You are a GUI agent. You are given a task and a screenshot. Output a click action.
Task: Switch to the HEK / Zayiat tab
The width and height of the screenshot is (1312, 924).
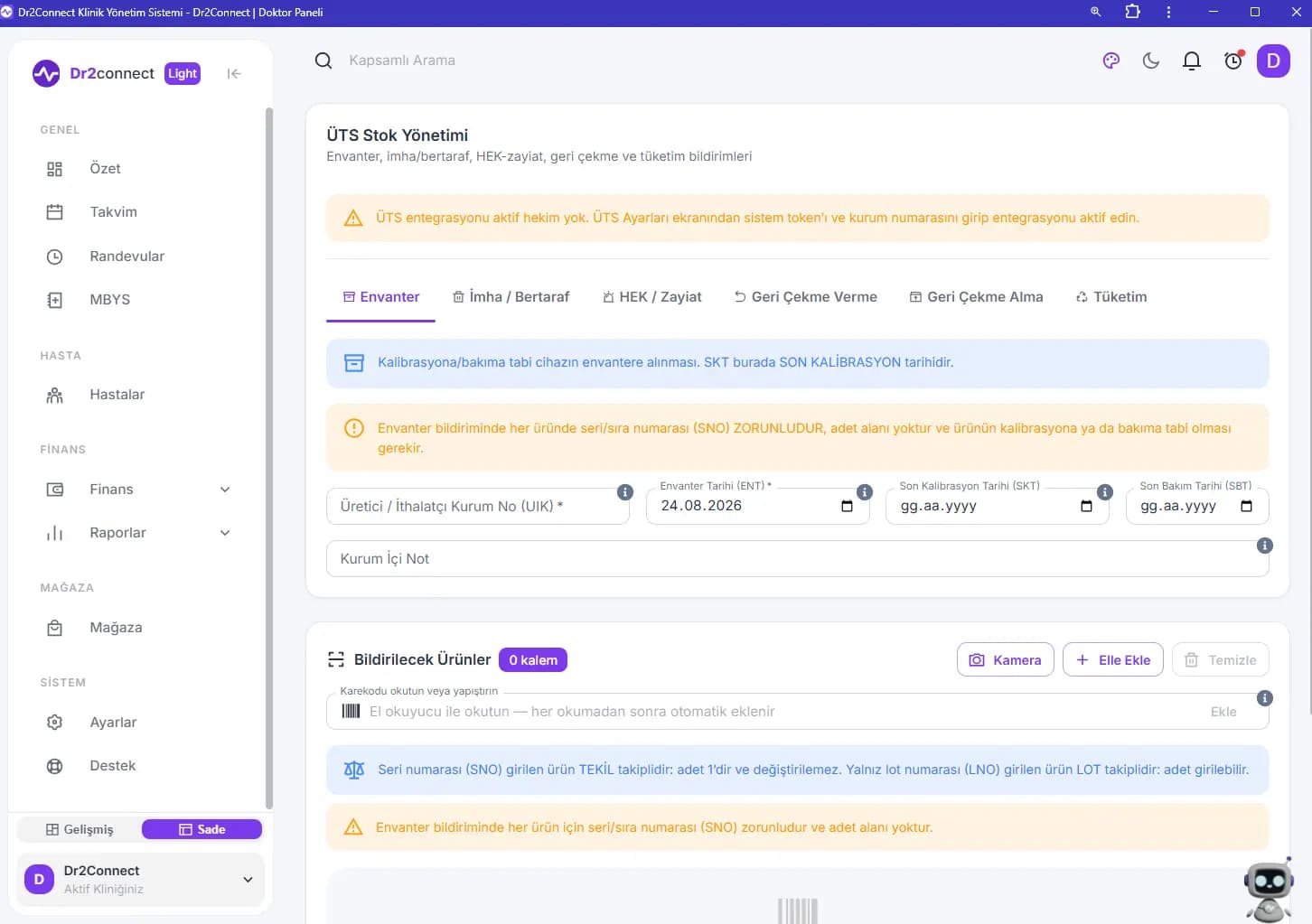tap(651, 297)
